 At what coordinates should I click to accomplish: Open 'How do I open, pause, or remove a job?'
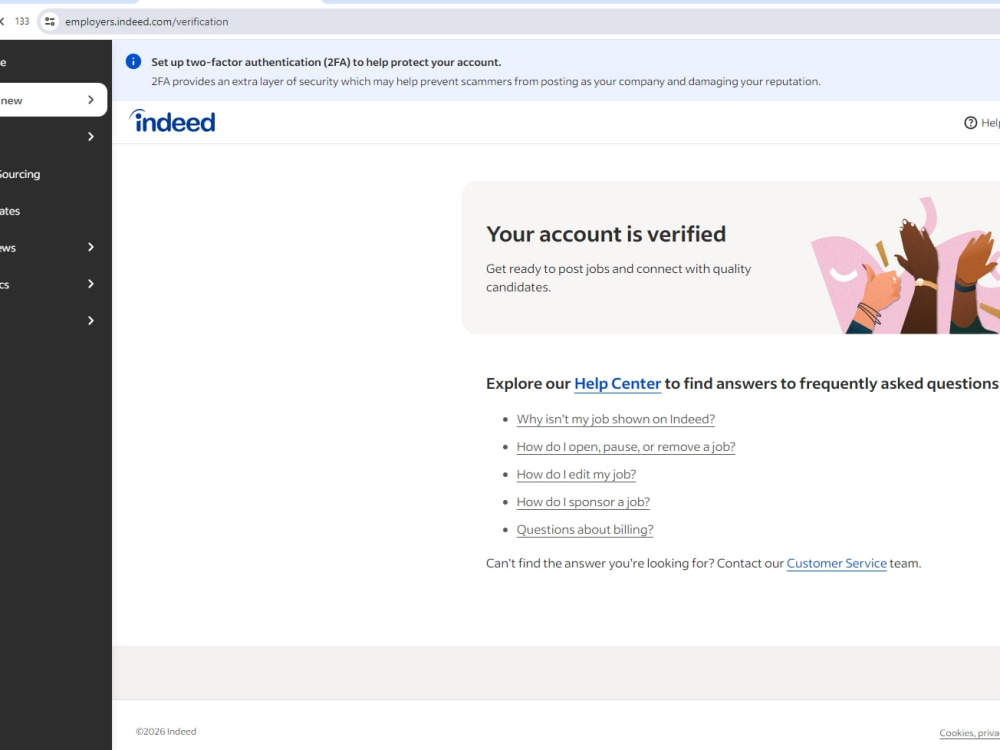(x=626, y=446)
